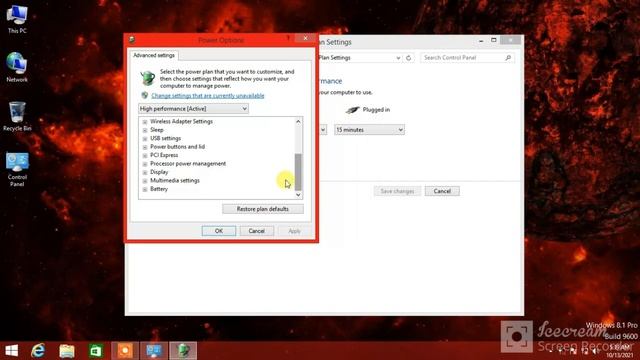Click Save changes in Plan Settings

pyautogui.click(x=397, y=191)
